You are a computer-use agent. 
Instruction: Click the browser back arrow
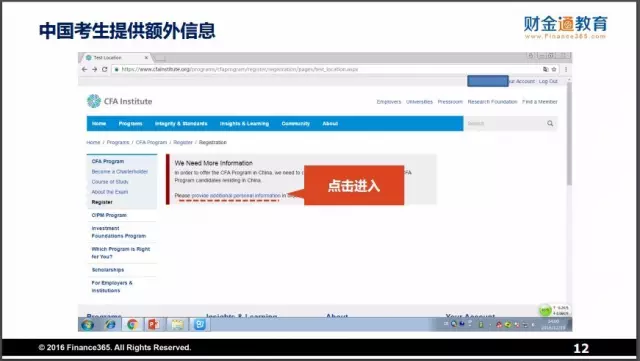pyautogui.click(x=84, y=69)
